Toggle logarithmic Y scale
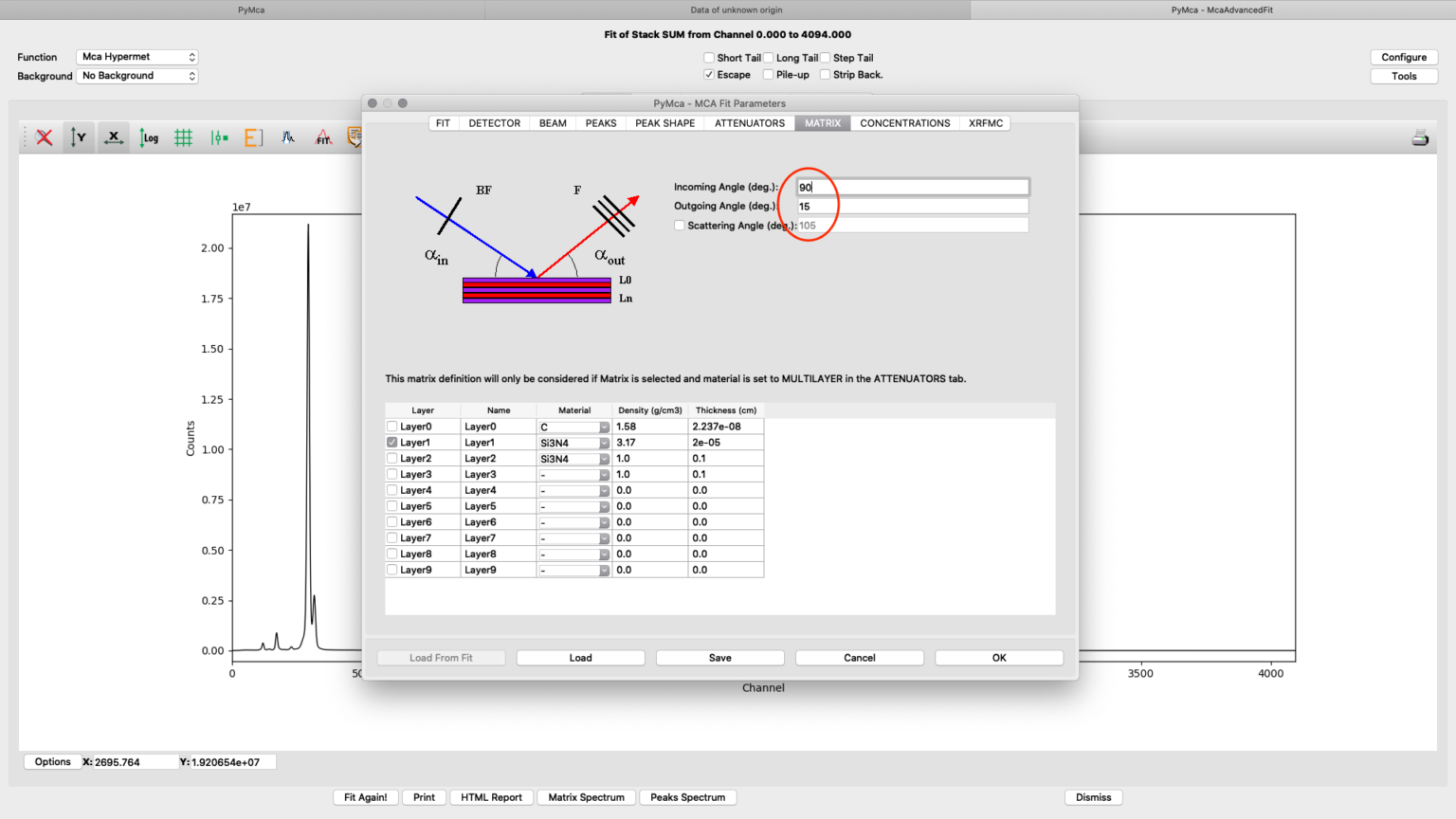 point(148,136)
